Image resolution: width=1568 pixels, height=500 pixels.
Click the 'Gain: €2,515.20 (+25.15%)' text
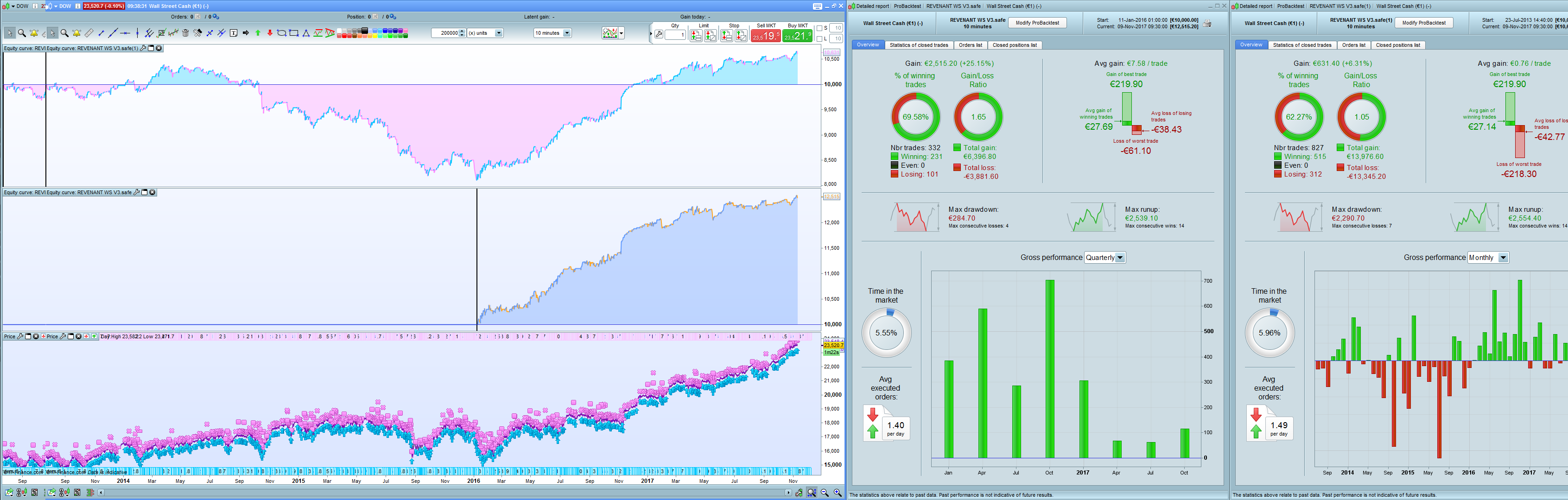[x=949, y=63]
